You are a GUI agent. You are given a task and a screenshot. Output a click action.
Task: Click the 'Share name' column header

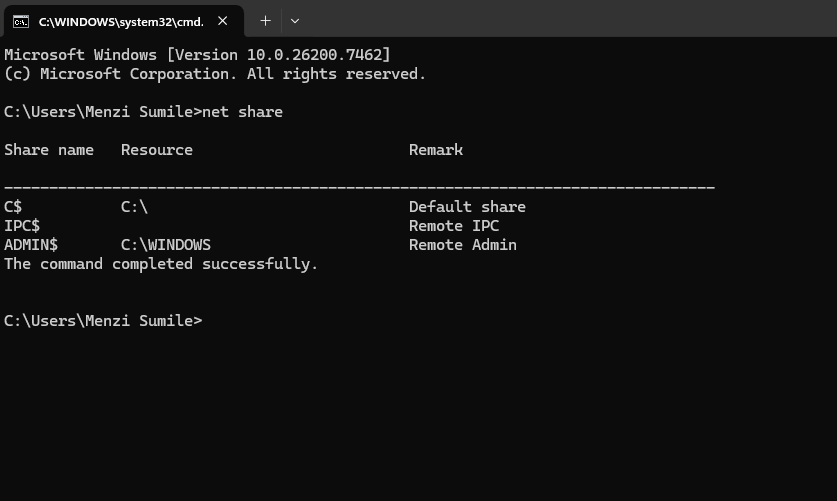click(x=48, y=150)
